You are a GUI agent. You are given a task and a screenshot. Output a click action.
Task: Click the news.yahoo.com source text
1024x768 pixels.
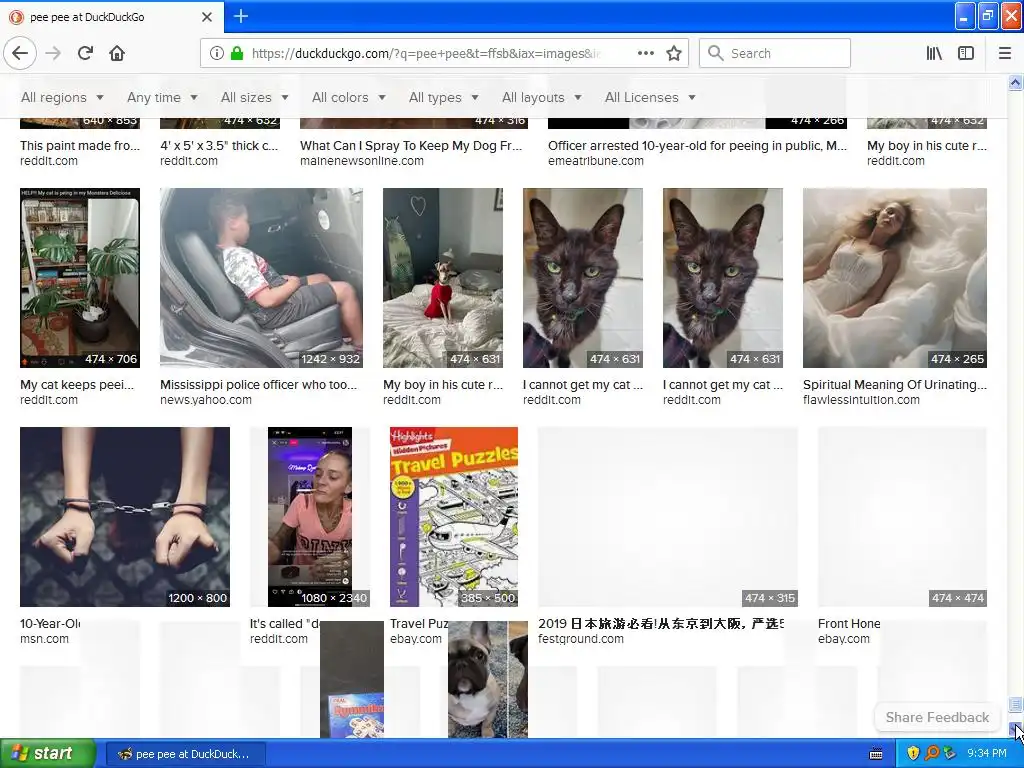(206, 400)
